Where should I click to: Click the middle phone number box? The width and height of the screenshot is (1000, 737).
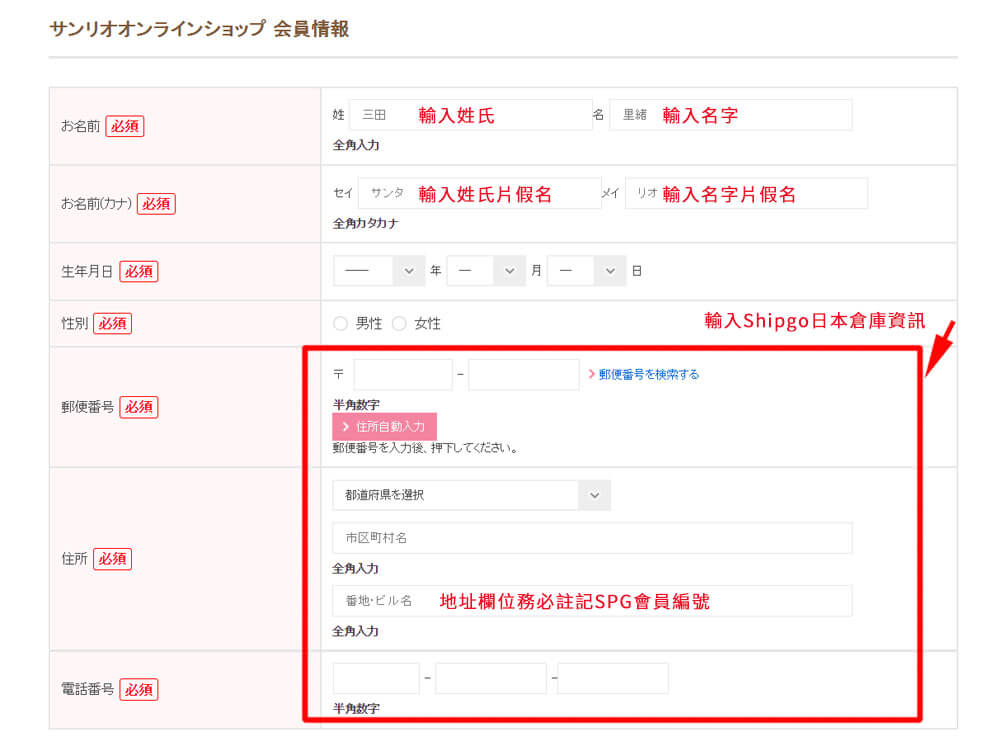pyautogui.click(x=491, y=678)
